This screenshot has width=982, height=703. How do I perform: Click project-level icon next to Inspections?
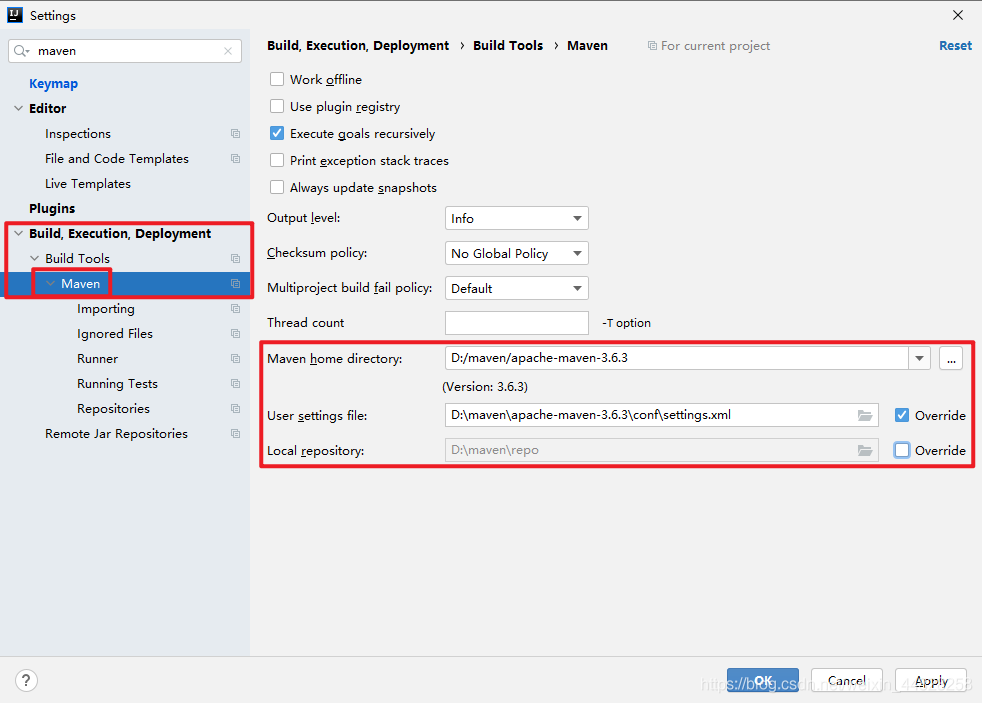tap(235, 133)
